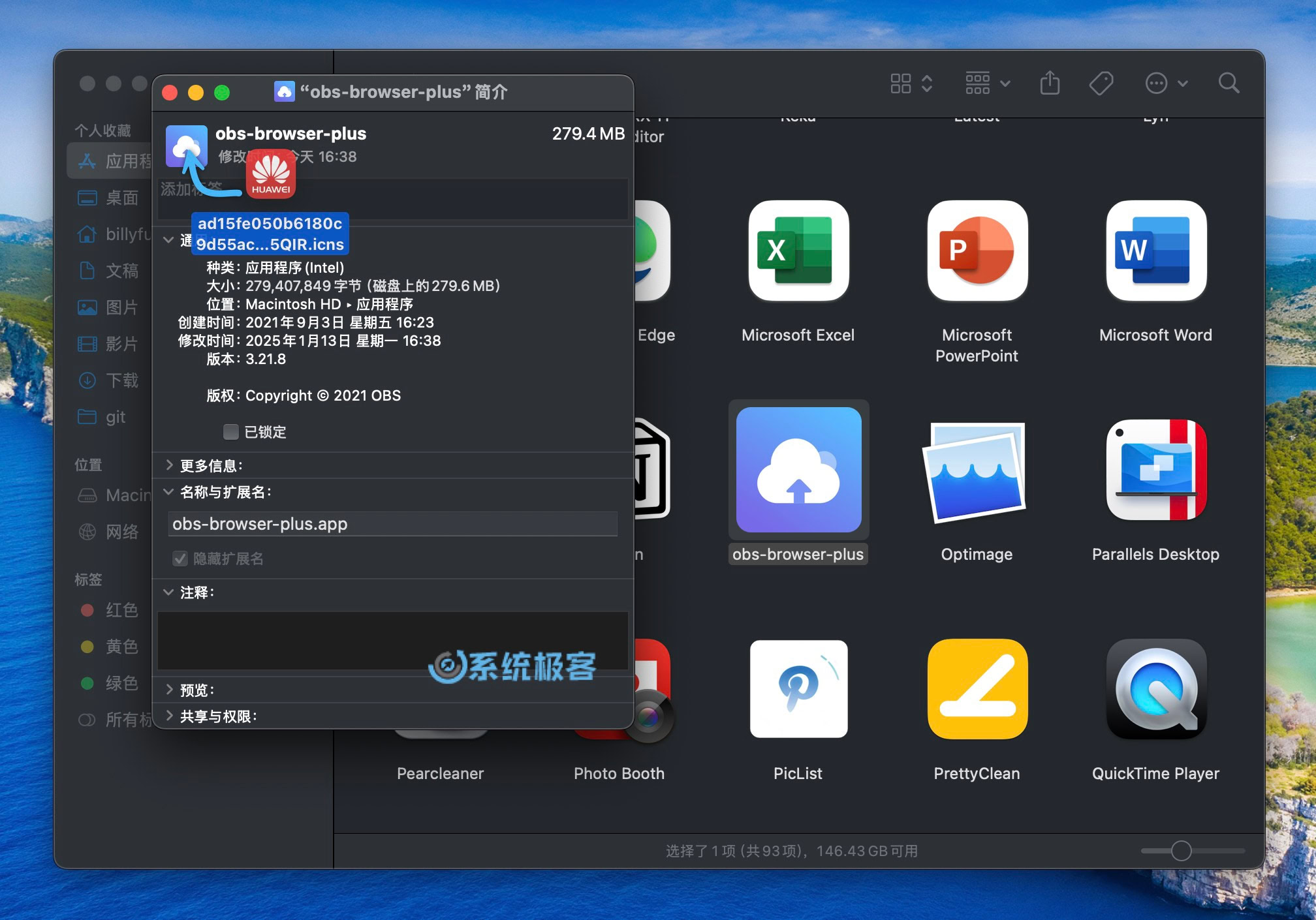Image resolution: width=1316 pixels, height=920 pixels.
Task: Open the Microsoft PowerPoint app icon
Action: coord(977,251)
